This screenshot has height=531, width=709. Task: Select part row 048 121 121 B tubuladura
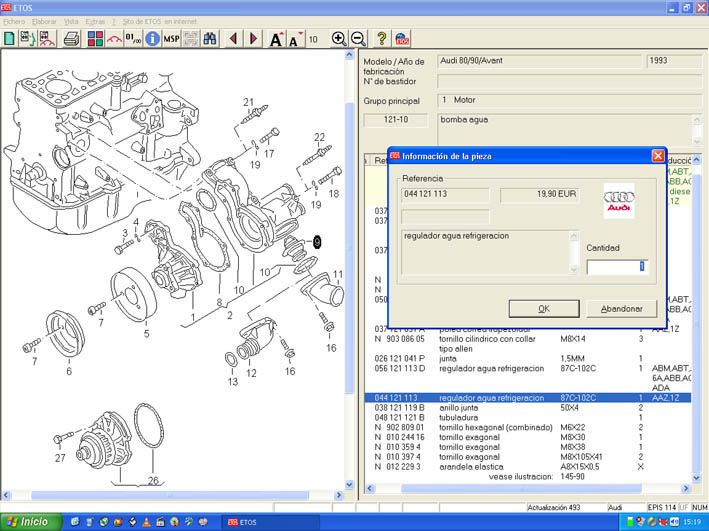(528, 418)
